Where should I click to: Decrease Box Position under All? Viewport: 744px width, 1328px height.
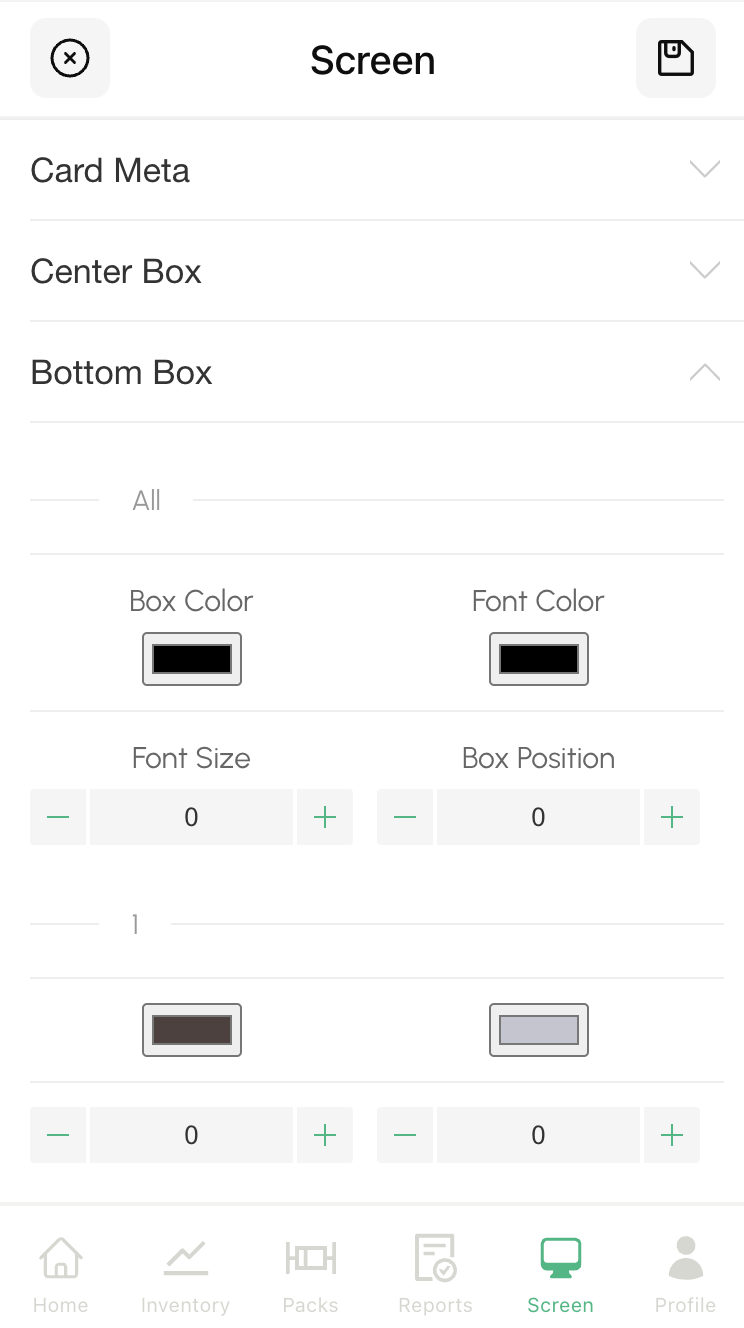pyautogui.click(x=405, y=817)
